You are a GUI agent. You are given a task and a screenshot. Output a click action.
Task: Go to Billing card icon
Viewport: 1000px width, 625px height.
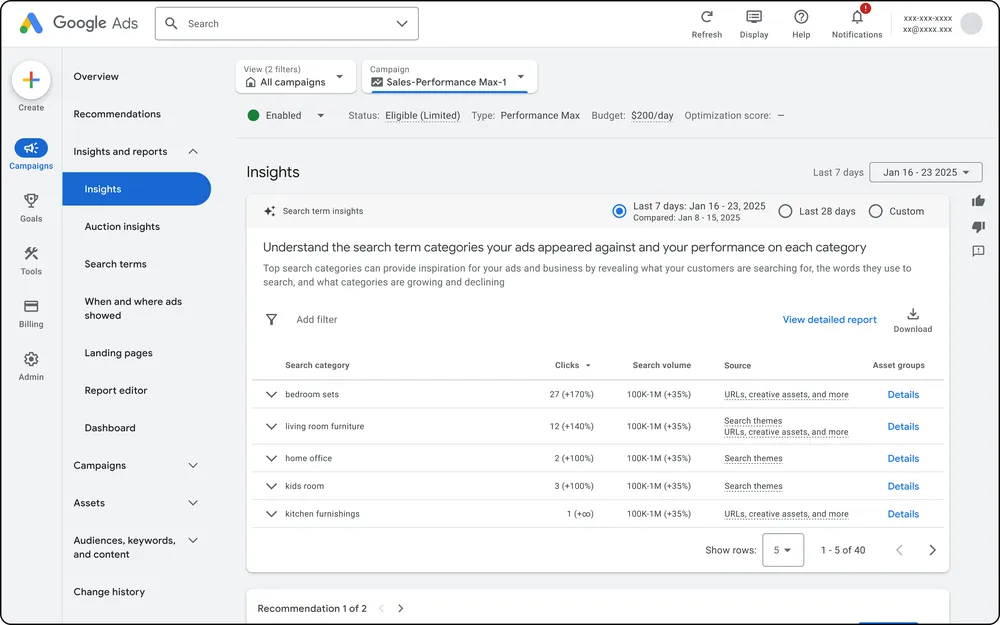[31, 306]
